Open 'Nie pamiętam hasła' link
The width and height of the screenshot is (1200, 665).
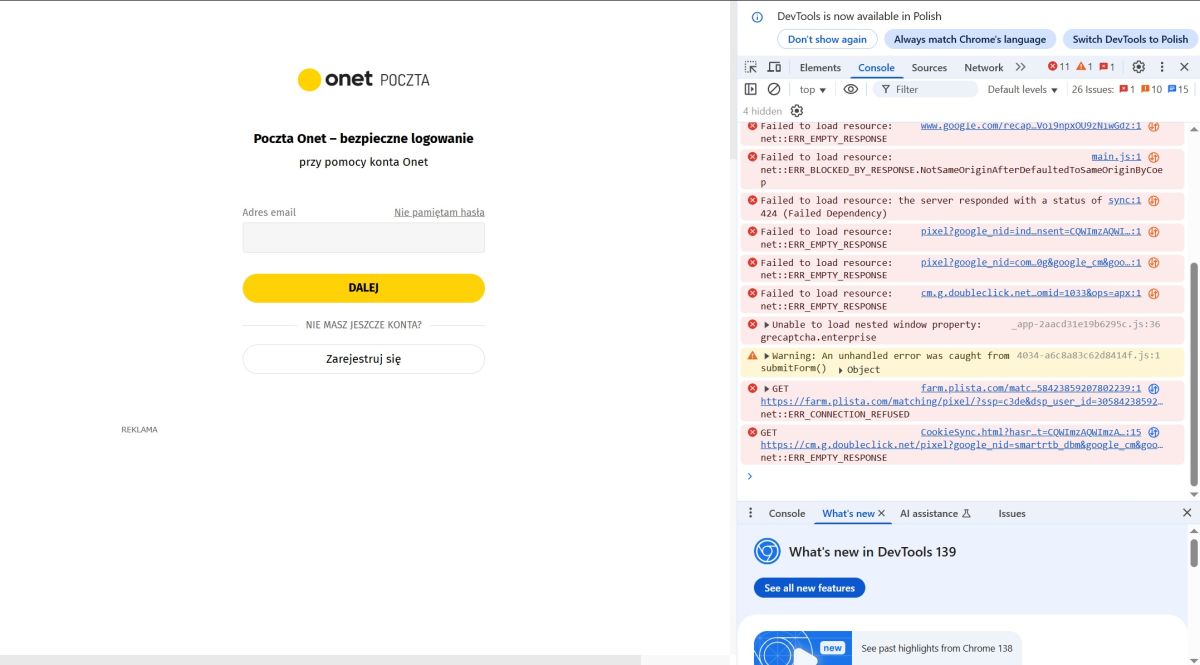439,212
